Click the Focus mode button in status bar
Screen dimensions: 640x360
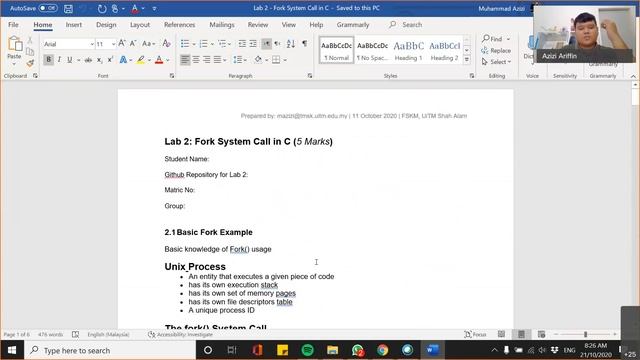tap(476, 334)
